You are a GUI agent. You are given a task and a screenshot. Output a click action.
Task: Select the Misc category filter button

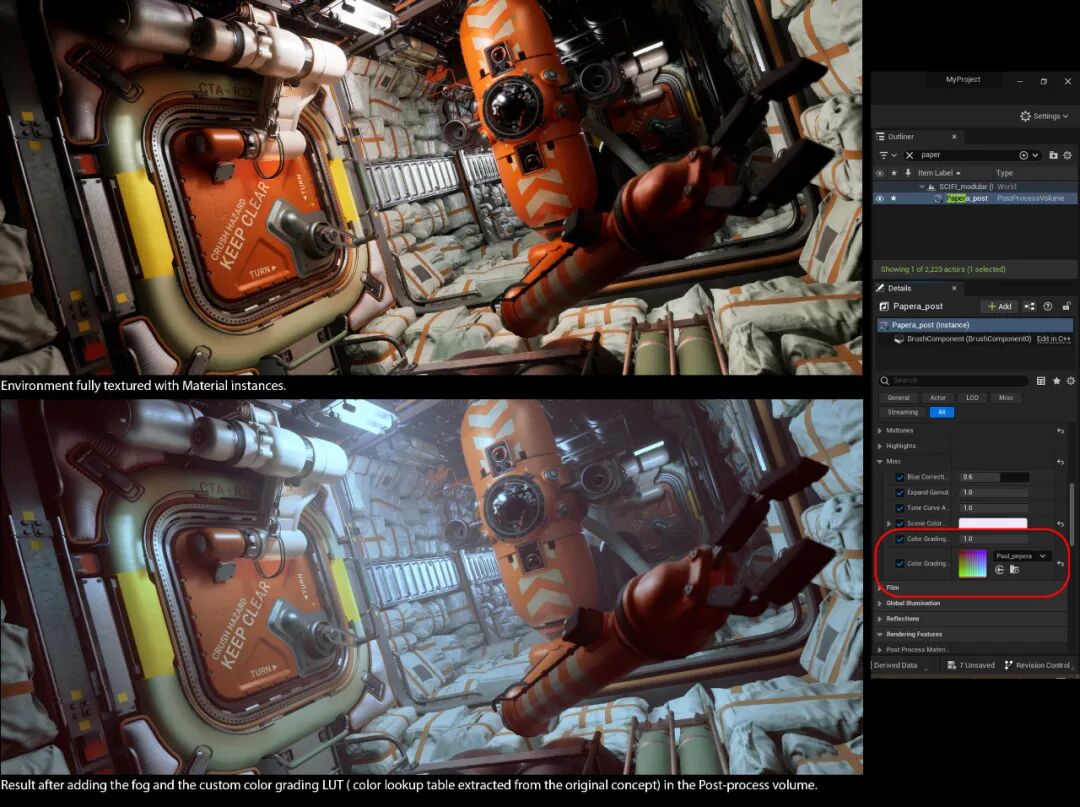click(x=1006, y=397)
